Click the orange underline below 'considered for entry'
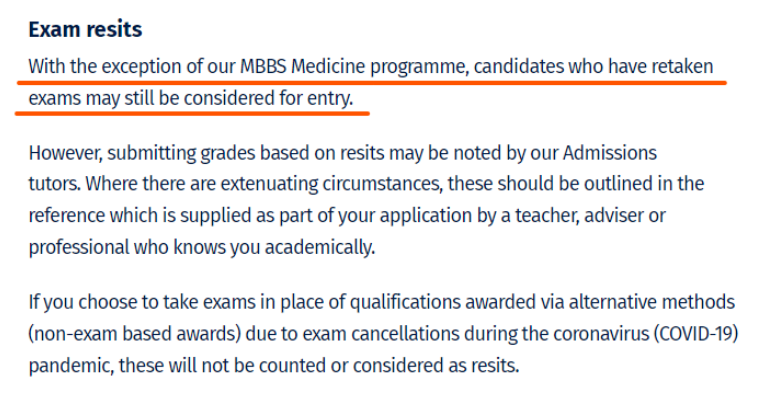 tap(193, 113)
